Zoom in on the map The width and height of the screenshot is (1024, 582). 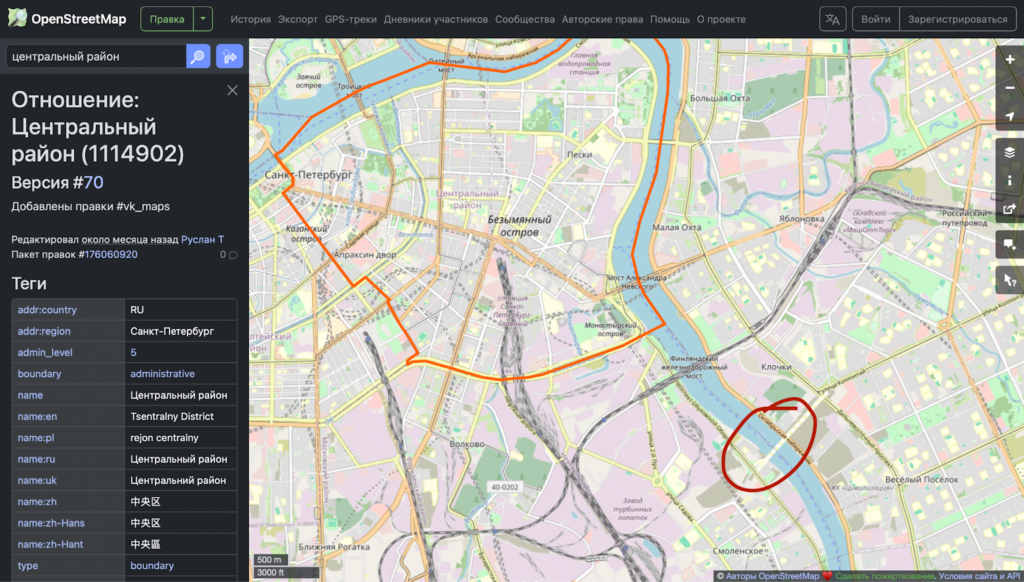[1010, 59]
